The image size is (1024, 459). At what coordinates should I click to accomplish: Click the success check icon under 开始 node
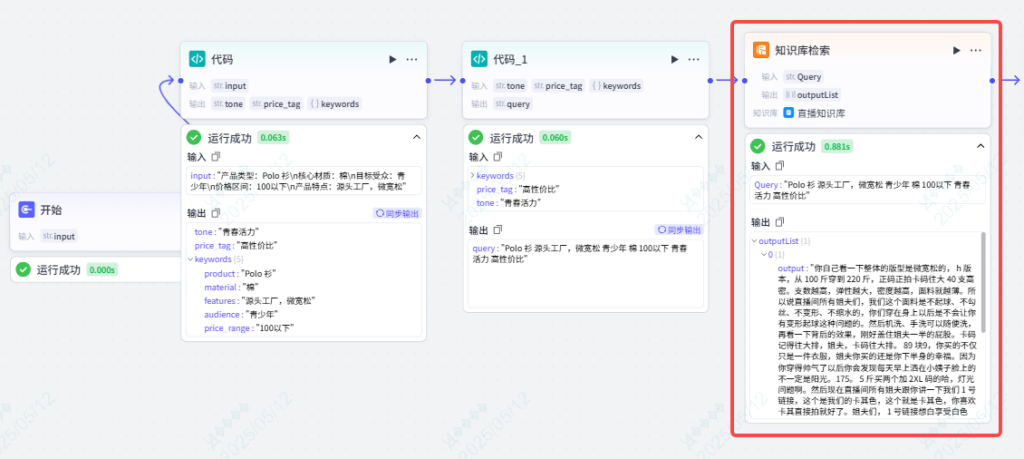(24, 270)
